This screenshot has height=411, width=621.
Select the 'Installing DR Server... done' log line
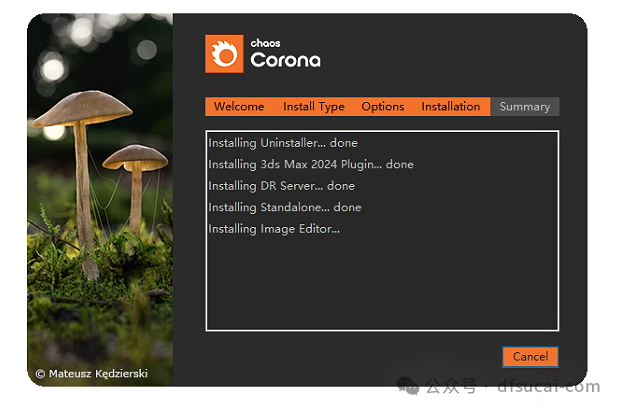[x=282, y=186]
